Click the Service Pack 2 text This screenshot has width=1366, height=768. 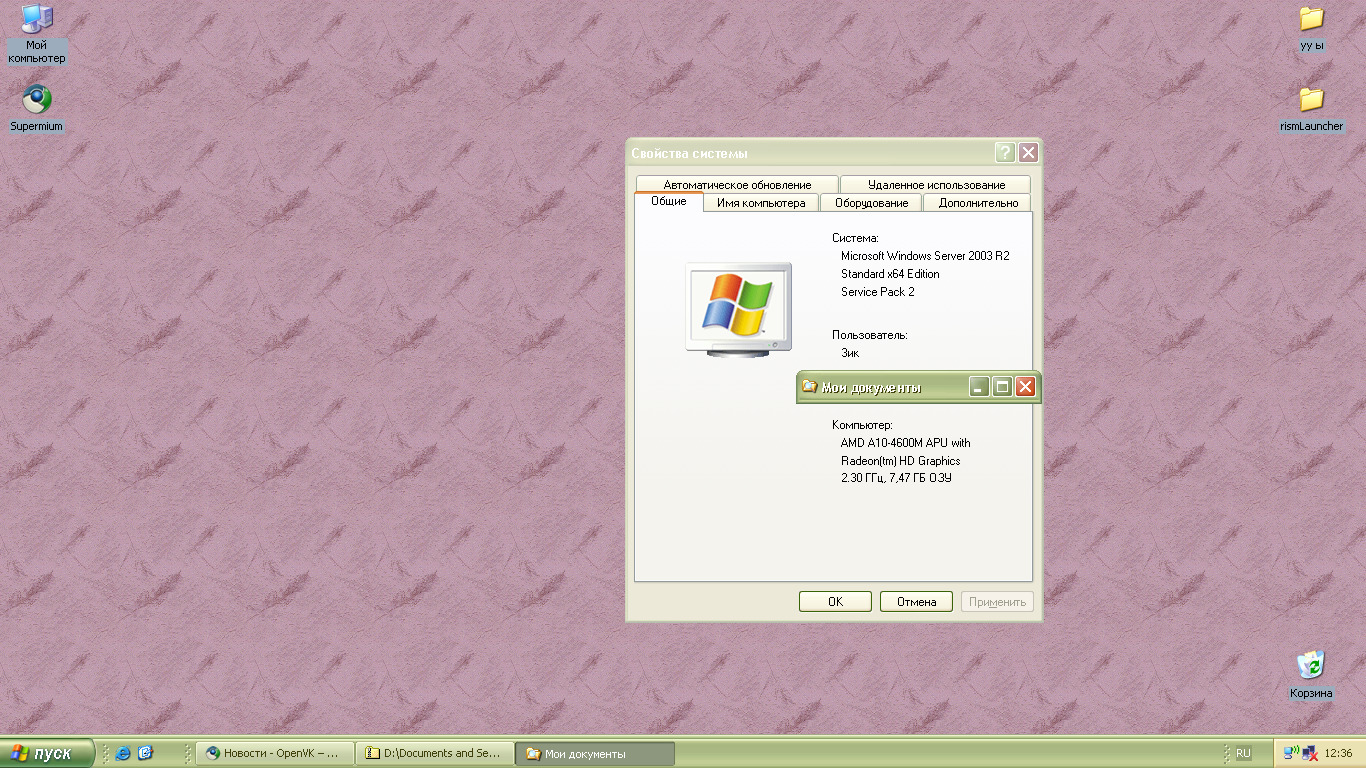[x=878, y=292]
